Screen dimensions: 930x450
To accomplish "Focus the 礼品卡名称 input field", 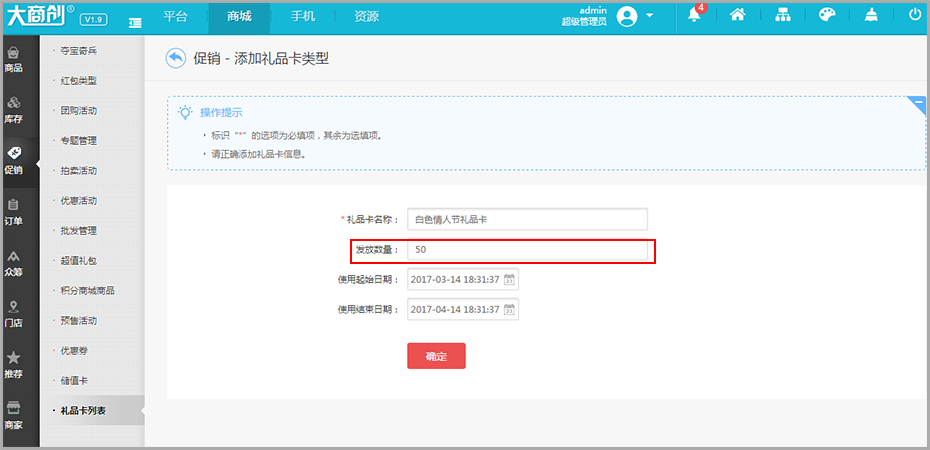I will point(527,219).
